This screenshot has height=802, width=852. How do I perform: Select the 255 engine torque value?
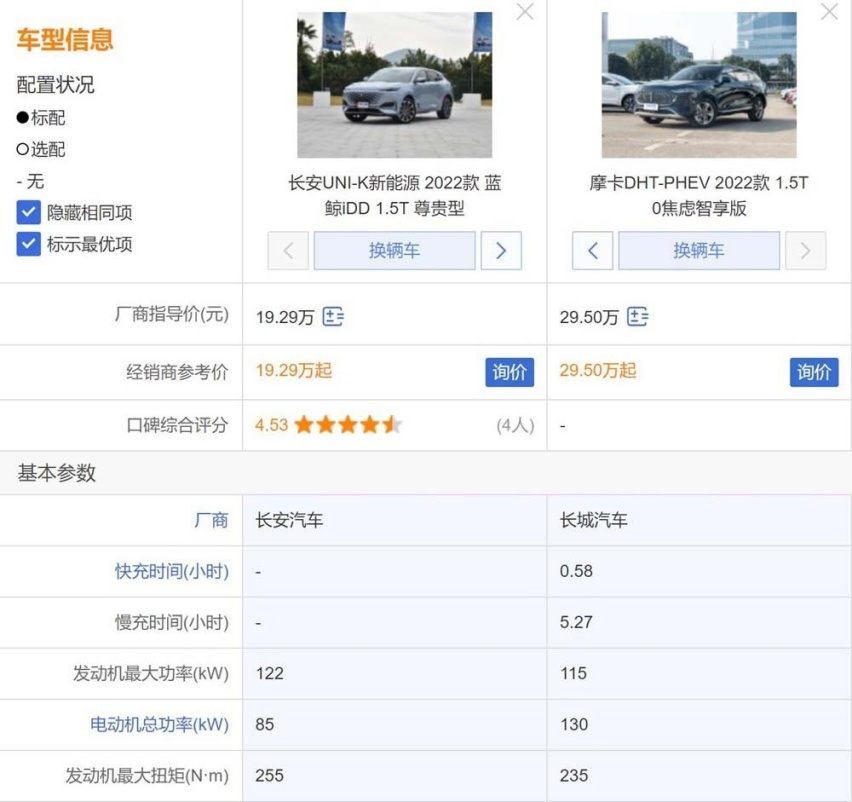pyautogui.click(x=270, y=776)
